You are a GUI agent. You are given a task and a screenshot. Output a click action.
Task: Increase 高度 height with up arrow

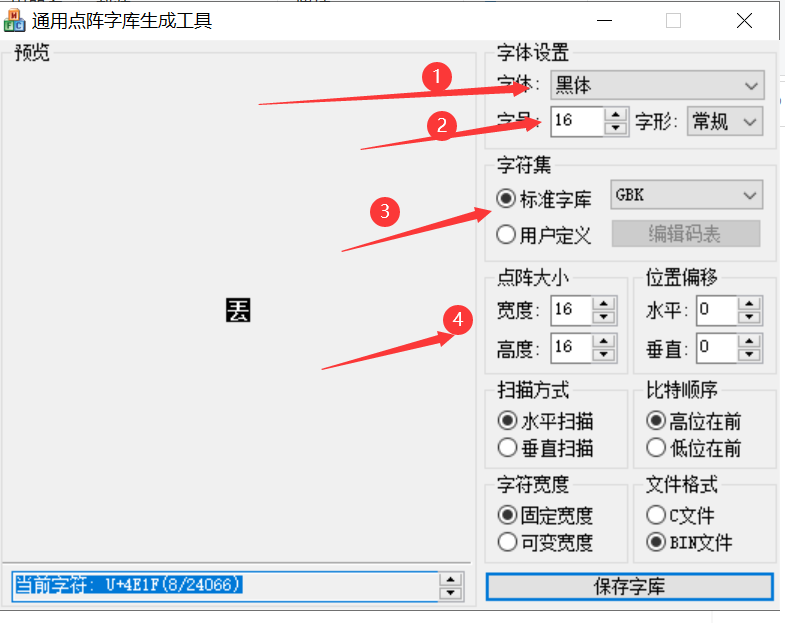(x=604, y=342)
